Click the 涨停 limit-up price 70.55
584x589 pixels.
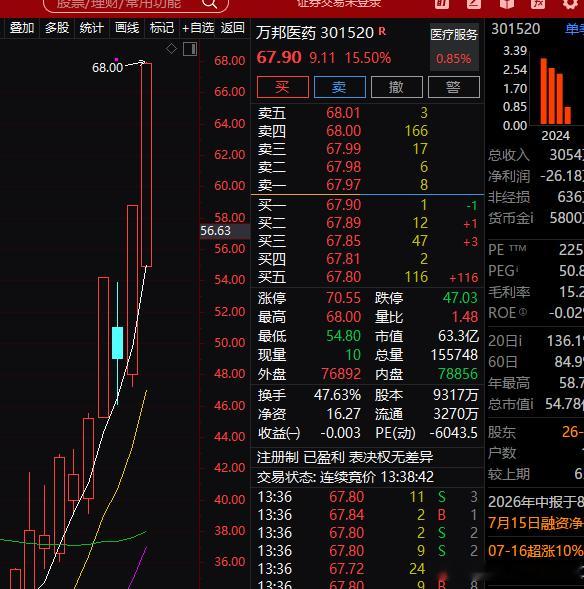coord(343,298)
